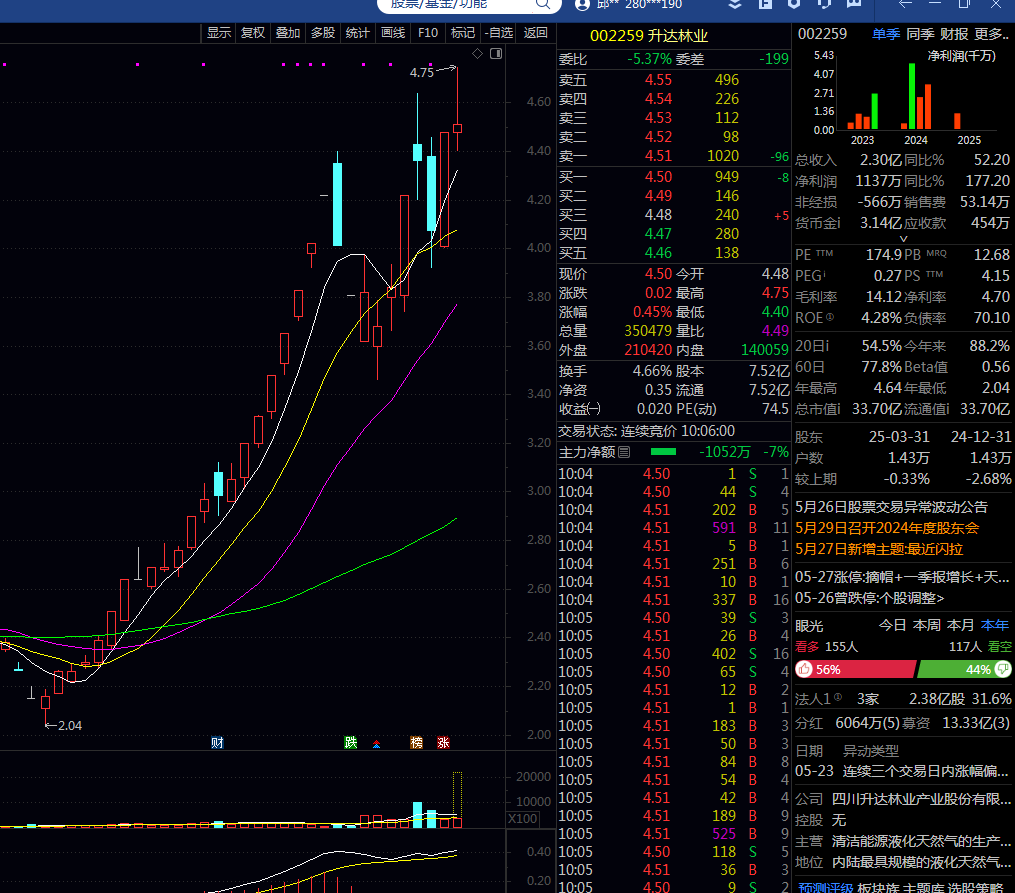Click the red 涨 marker on the chart
This screenshot has width=1015, height=893.
(443, 742)
